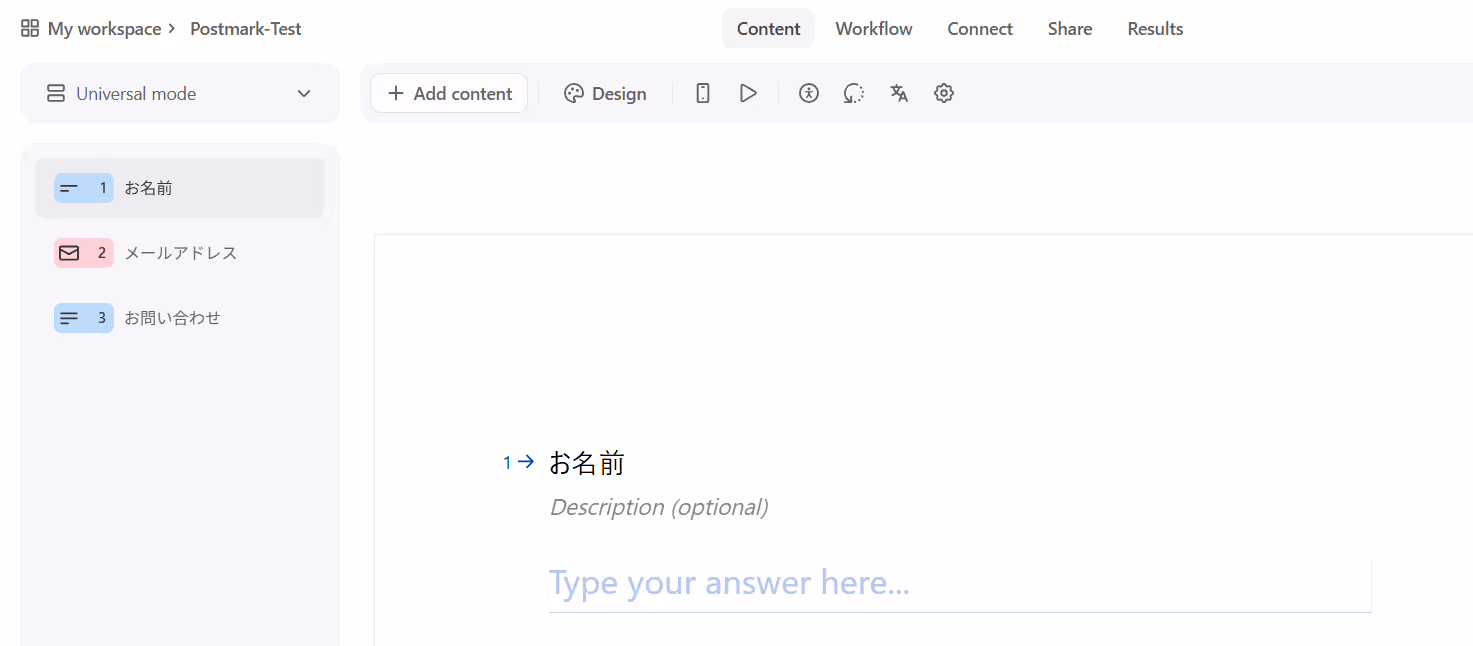Screen dimensions: 1473x646
Task: Switch to mobile preview icon
Action: click(703, 93)
